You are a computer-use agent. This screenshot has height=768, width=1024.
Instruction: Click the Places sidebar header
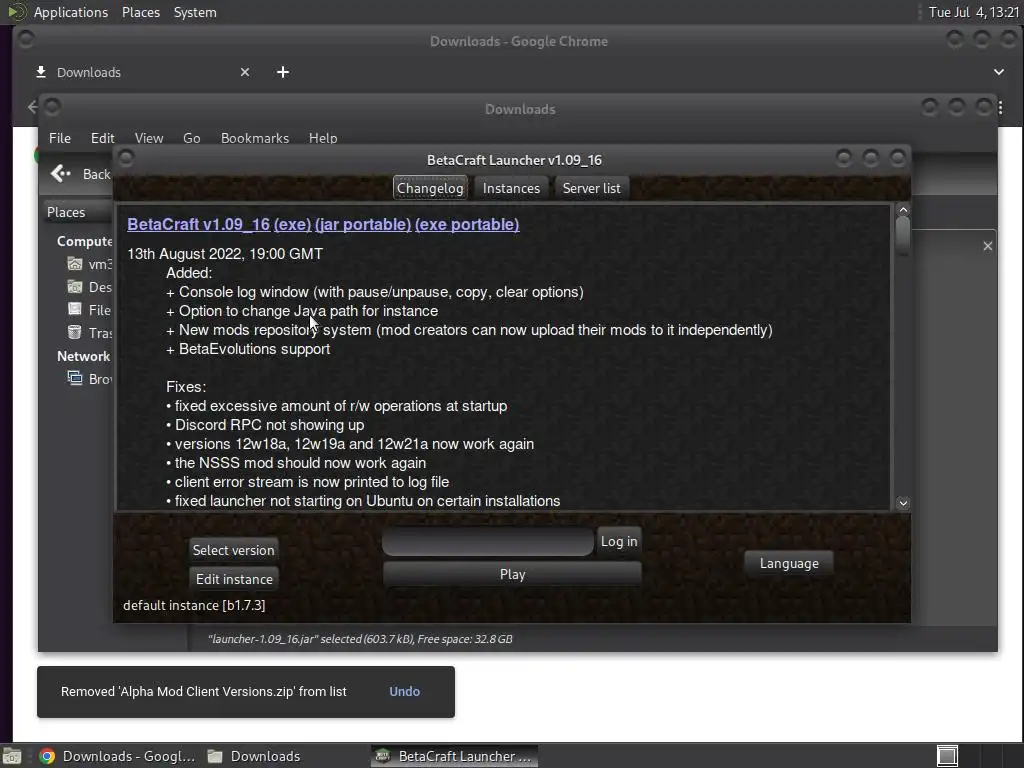(76, 212)
